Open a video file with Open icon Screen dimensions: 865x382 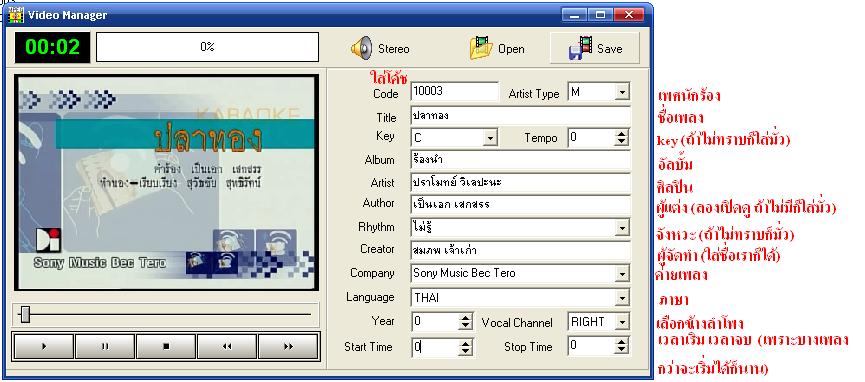pos(479,48)
